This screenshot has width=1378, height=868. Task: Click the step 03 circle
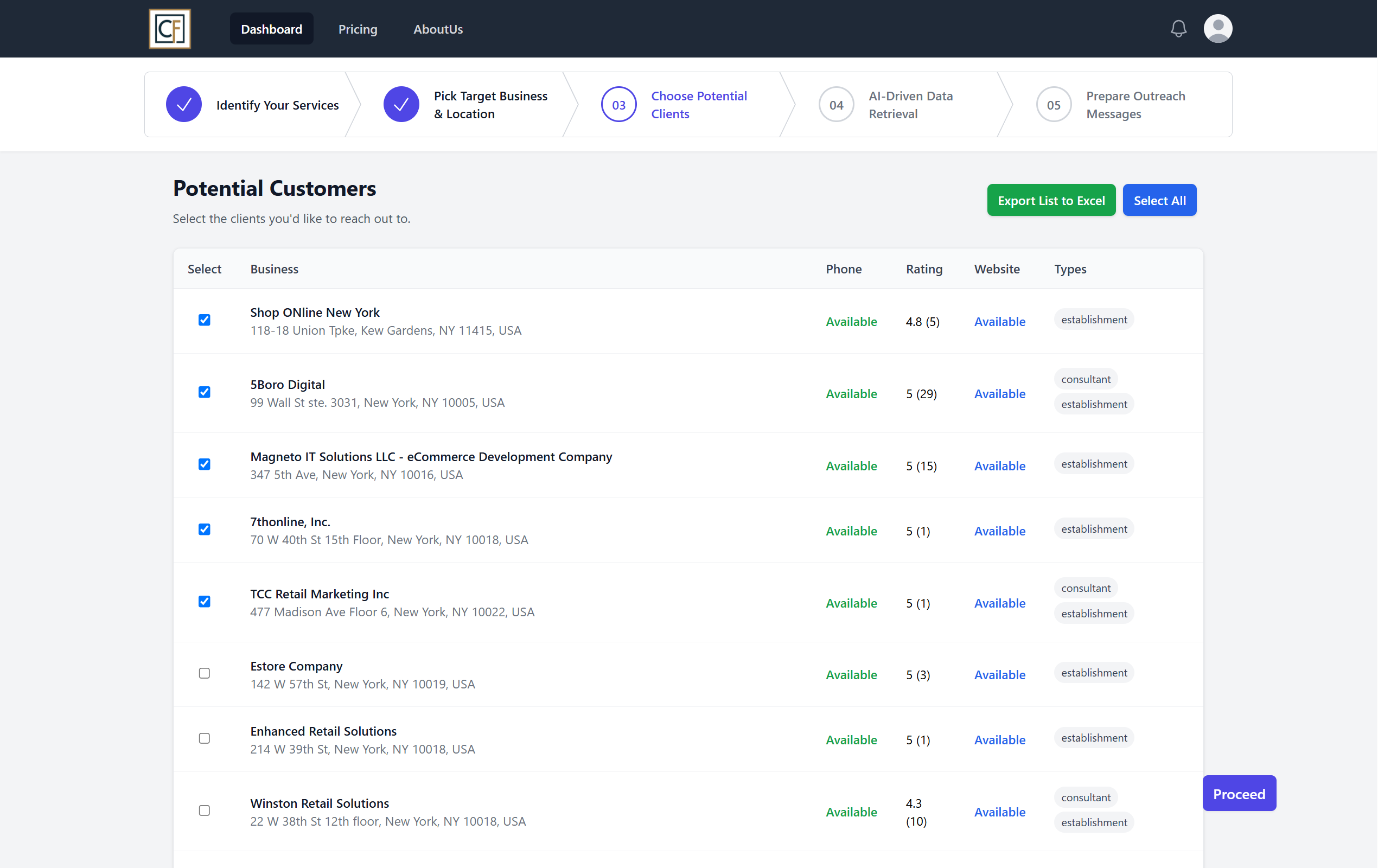pyautogui.click(x=618, y=105)
